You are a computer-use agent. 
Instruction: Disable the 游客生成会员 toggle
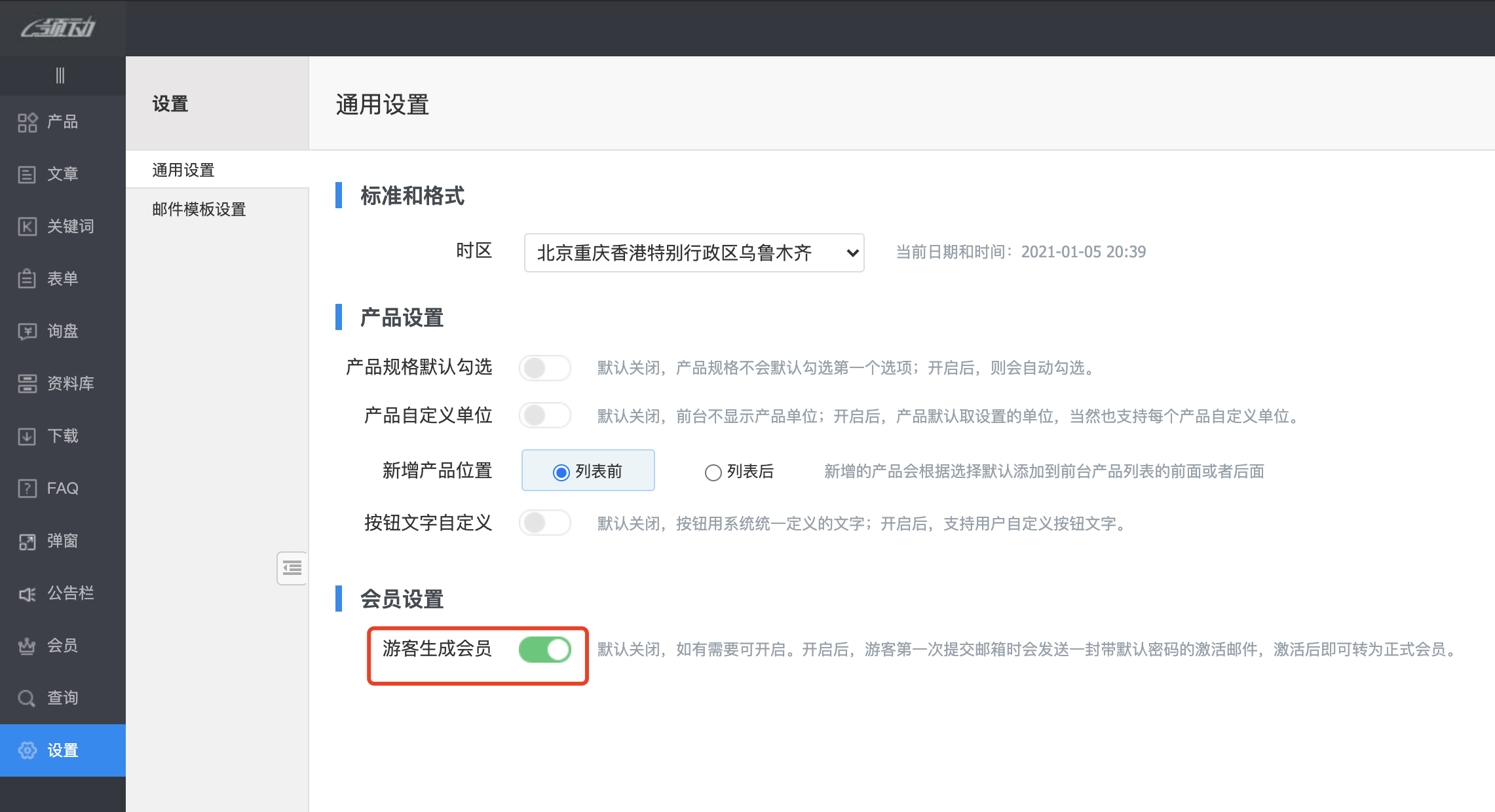(x=544, y=650)
